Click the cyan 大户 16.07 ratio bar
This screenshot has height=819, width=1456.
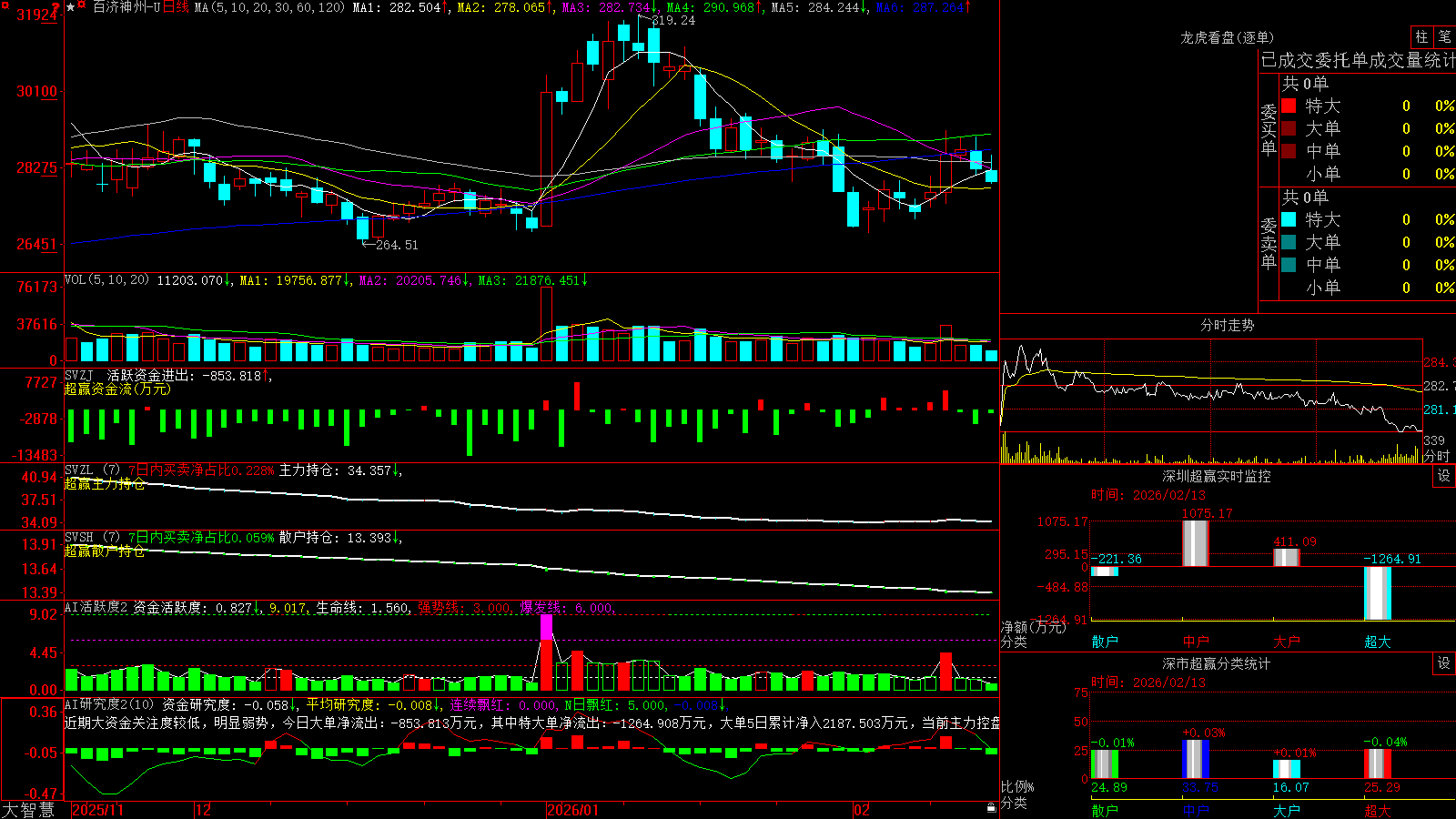1287,769
